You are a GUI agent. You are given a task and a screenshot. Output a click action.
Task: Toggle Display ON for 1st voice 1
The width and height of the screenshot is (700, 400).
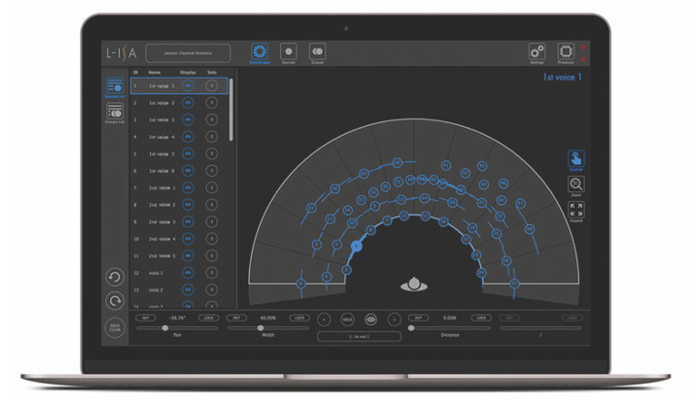(188, 86)
